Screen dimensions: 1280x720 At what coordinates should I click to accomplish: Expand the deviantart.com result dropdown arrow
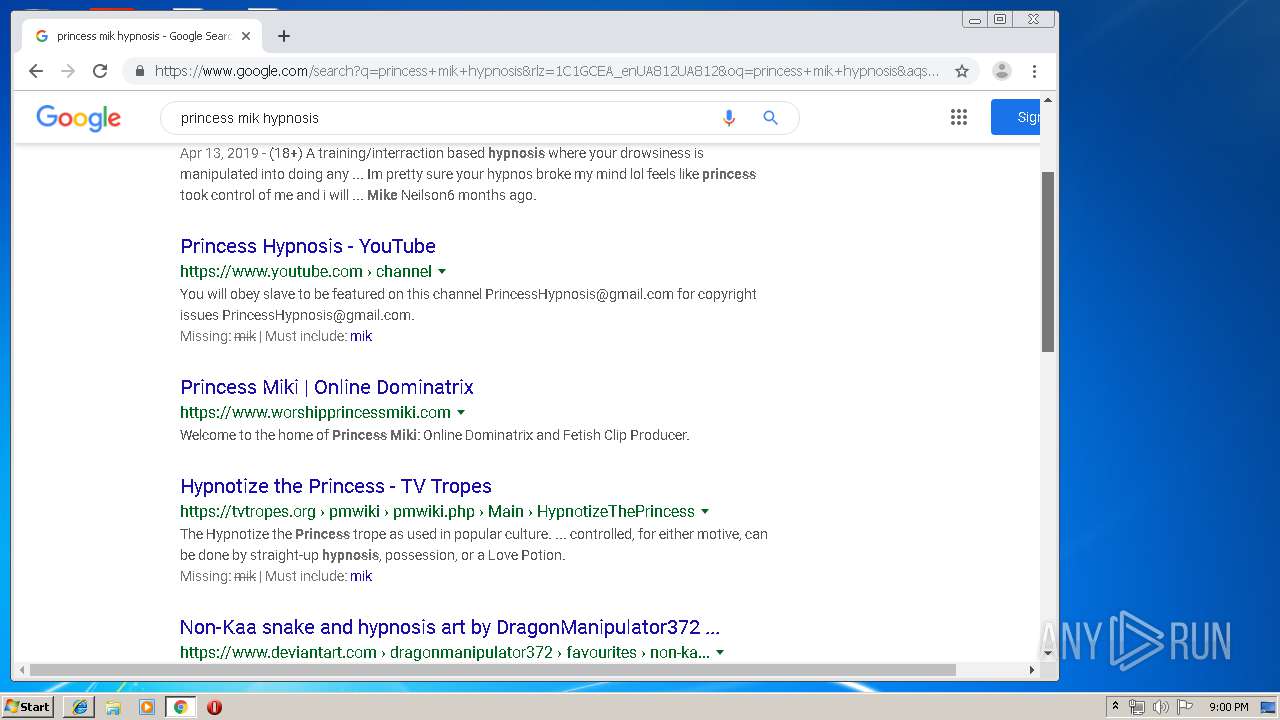[x=720, y=653]
